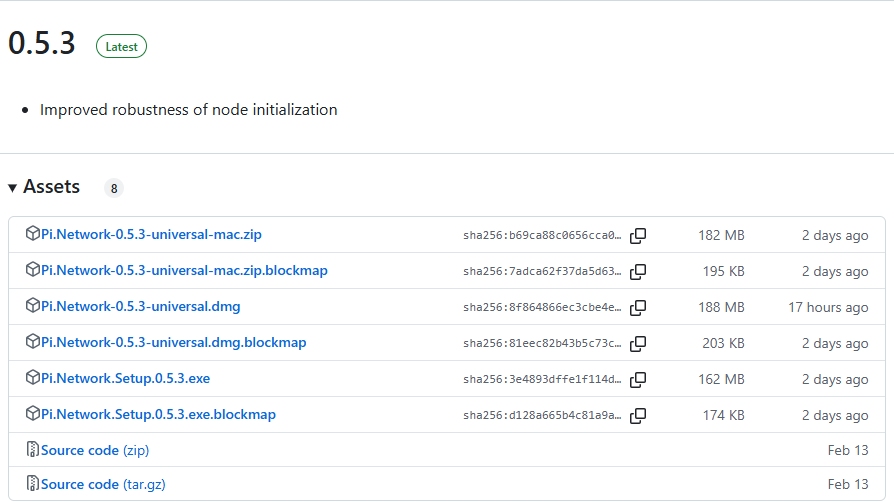Click file-zip icon beside Source code (zip)
The image size is (894, 502).
[x=32, y=450]
